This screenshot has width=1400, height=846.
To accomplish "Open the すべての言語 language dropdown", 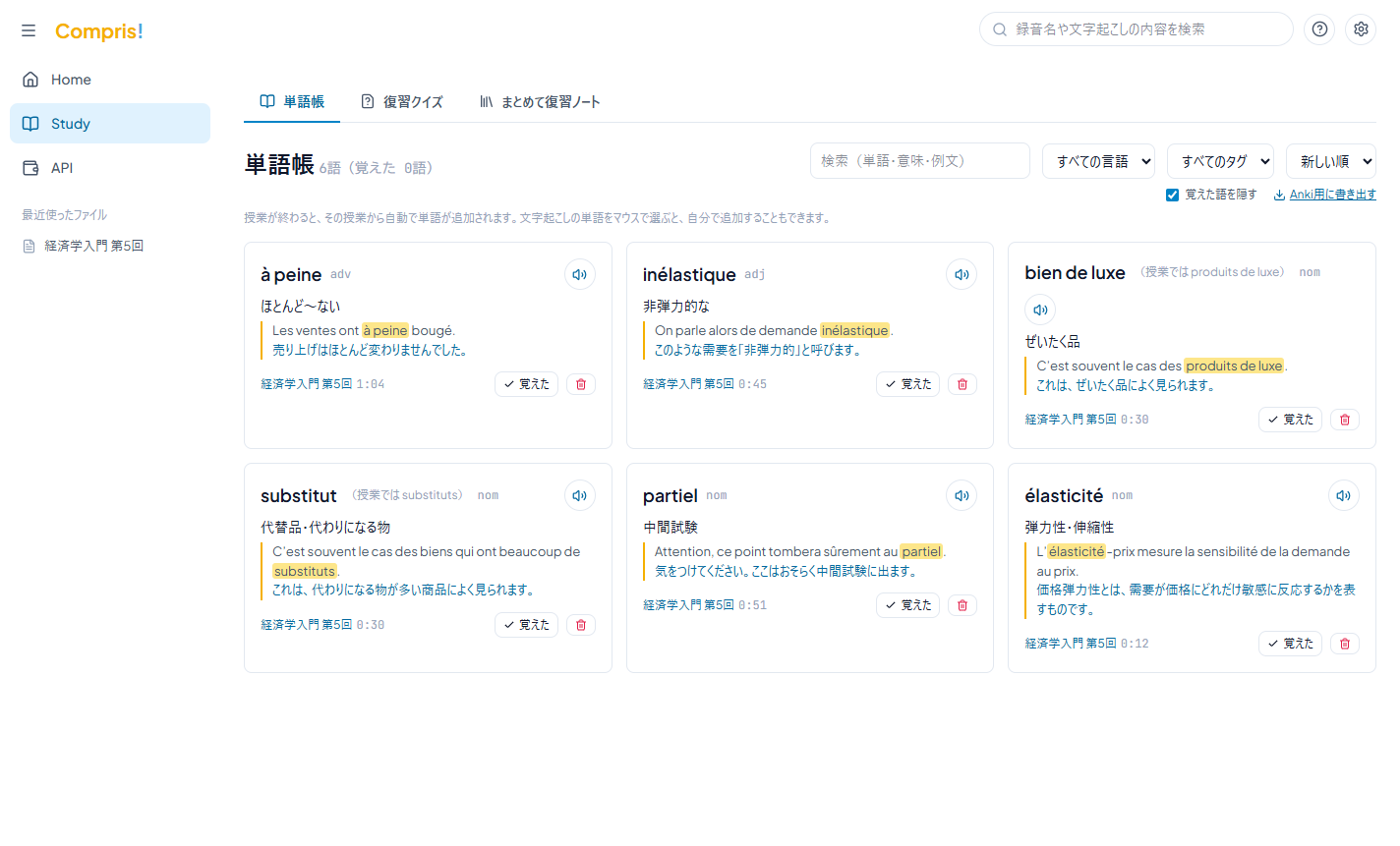I will [1098, 161].
